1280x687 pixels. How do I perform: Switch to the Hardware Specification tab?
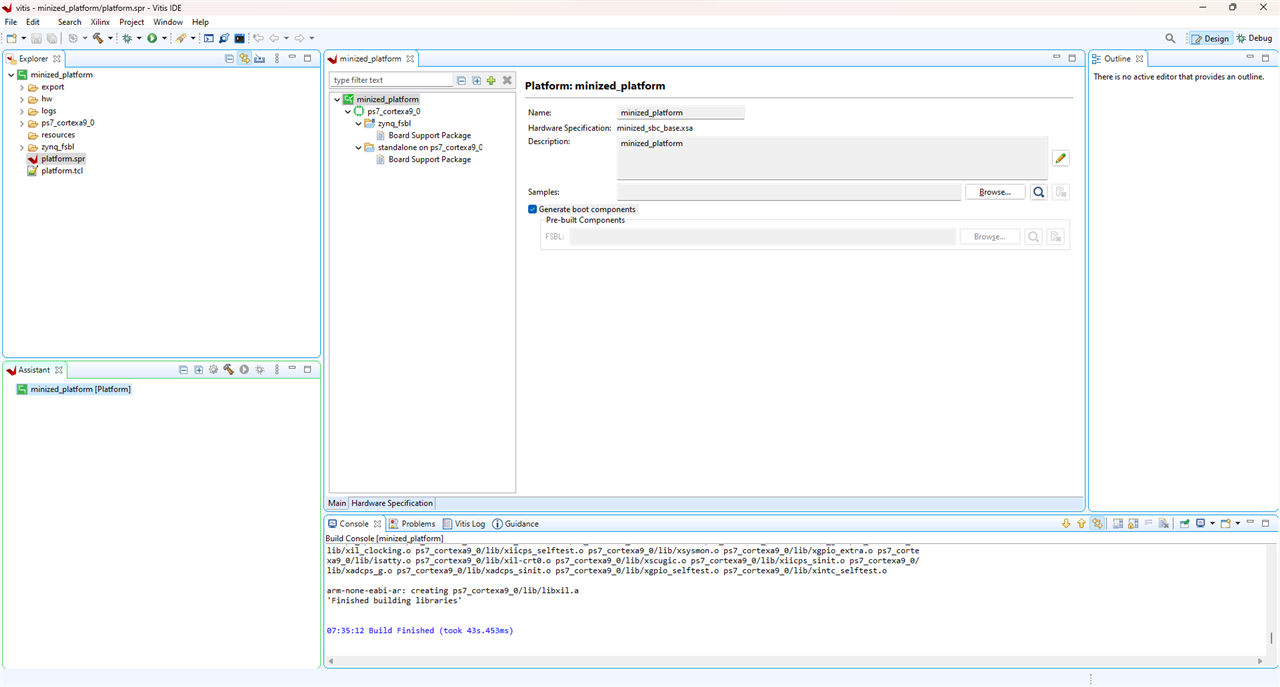[392, 503]
